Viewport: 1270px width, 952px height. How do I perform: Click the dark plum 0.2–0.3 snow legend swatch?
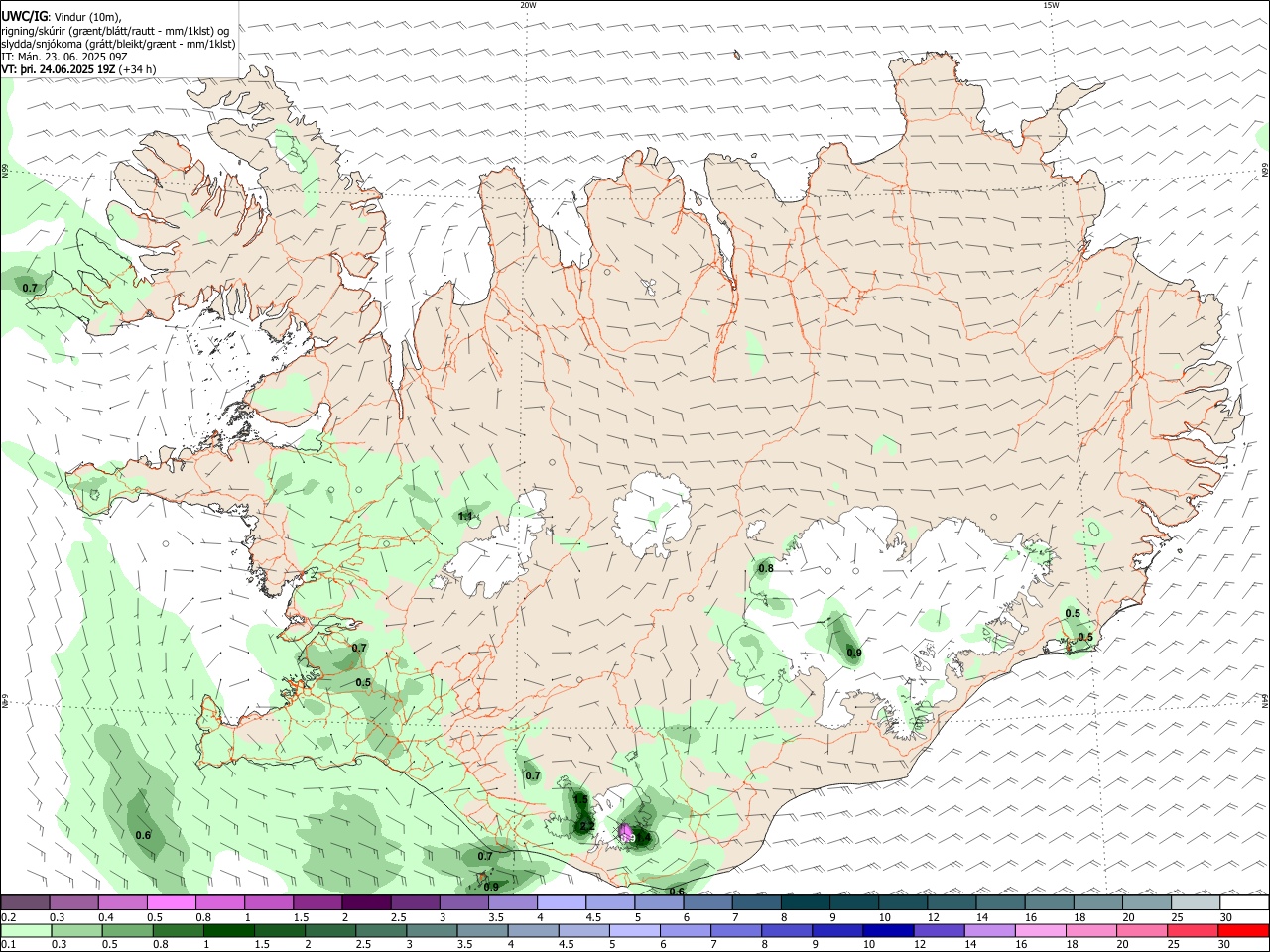coord(25,902)
